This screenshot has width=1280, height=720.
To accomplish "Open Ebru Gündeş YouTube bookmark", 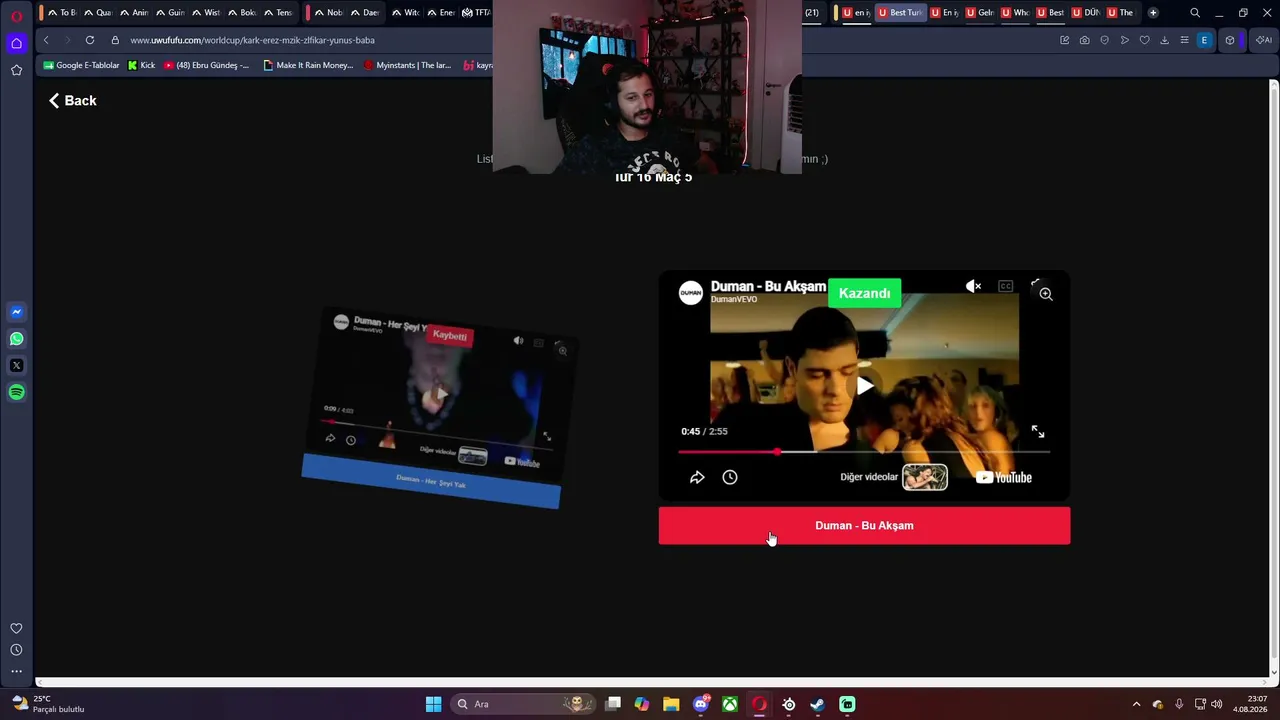I will [x=207, y=65].
